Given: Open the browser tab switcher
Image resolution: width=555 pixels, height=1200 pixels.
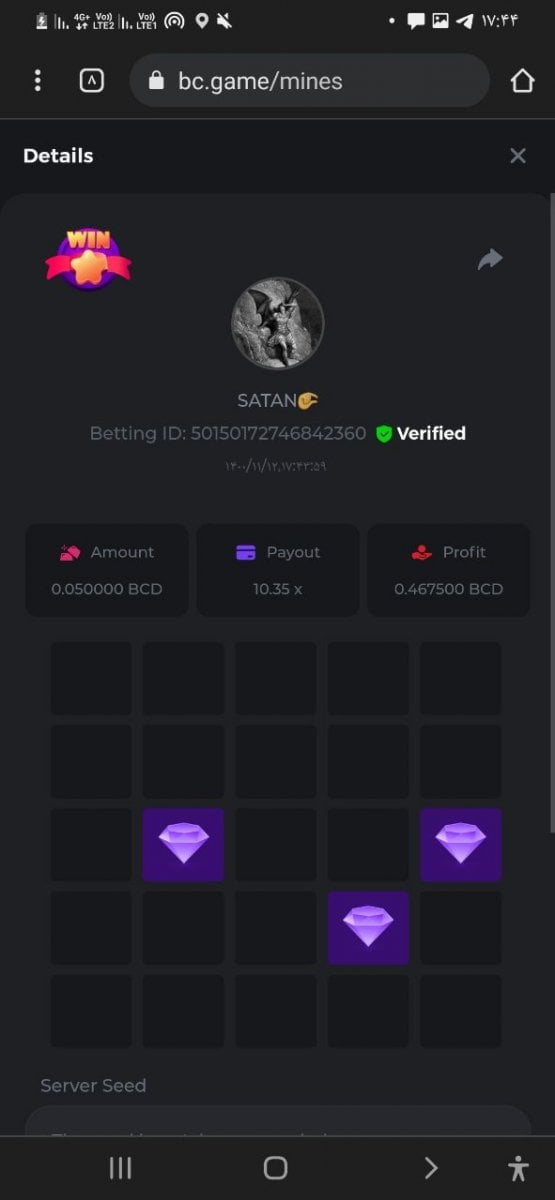Looking at the screenshot, I should click(x=91, y=81).
